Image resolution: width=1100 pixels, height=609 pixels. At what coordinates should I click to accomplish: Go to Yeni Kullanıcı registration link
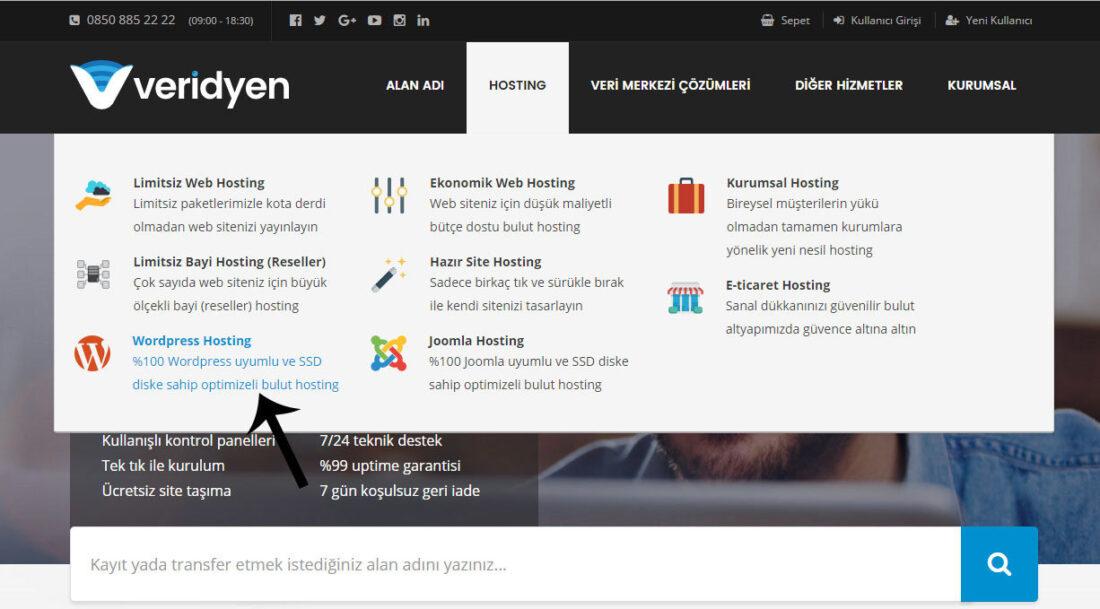tap(998, 20)
